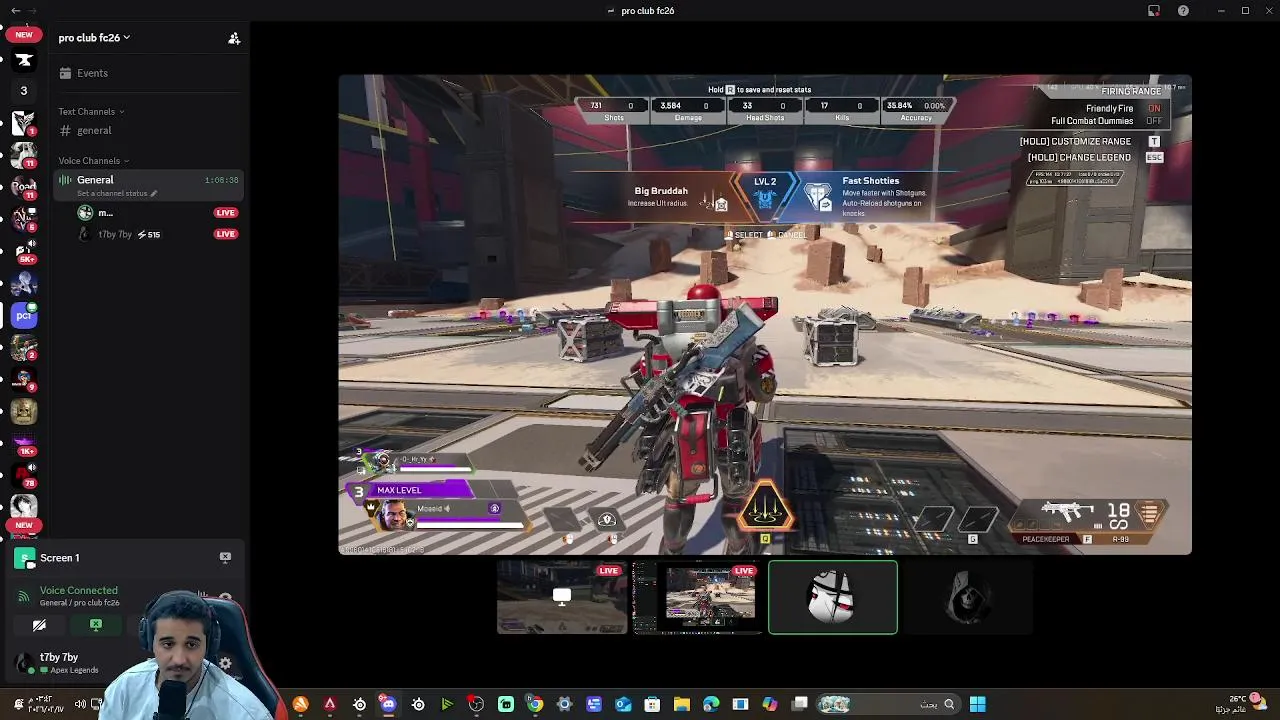Click the bottom NEW unread indicator
1280x720 pixels.
[24, 525]
